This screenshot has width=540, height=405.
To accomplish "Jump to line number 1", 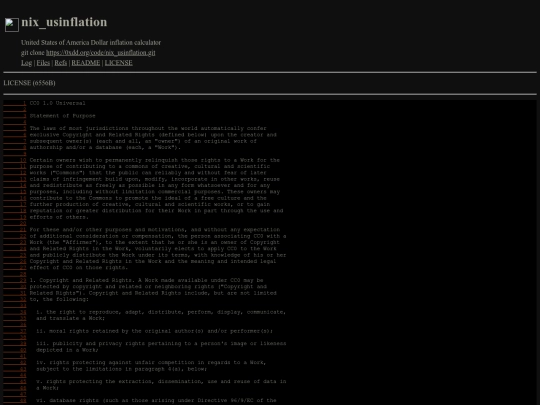I will [x=15, y=103].
